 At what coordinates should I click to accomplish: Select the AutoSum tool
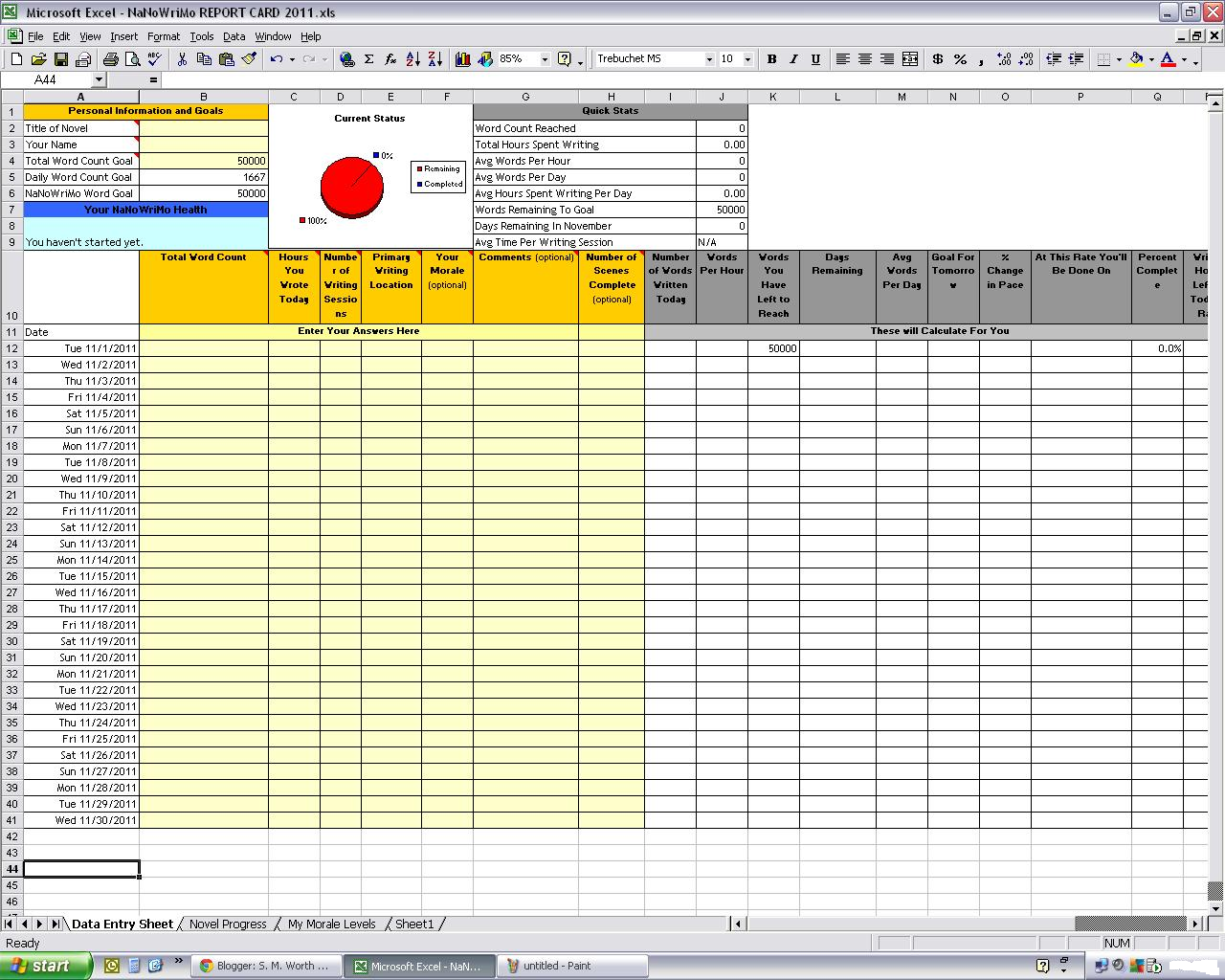click(368, 58)
